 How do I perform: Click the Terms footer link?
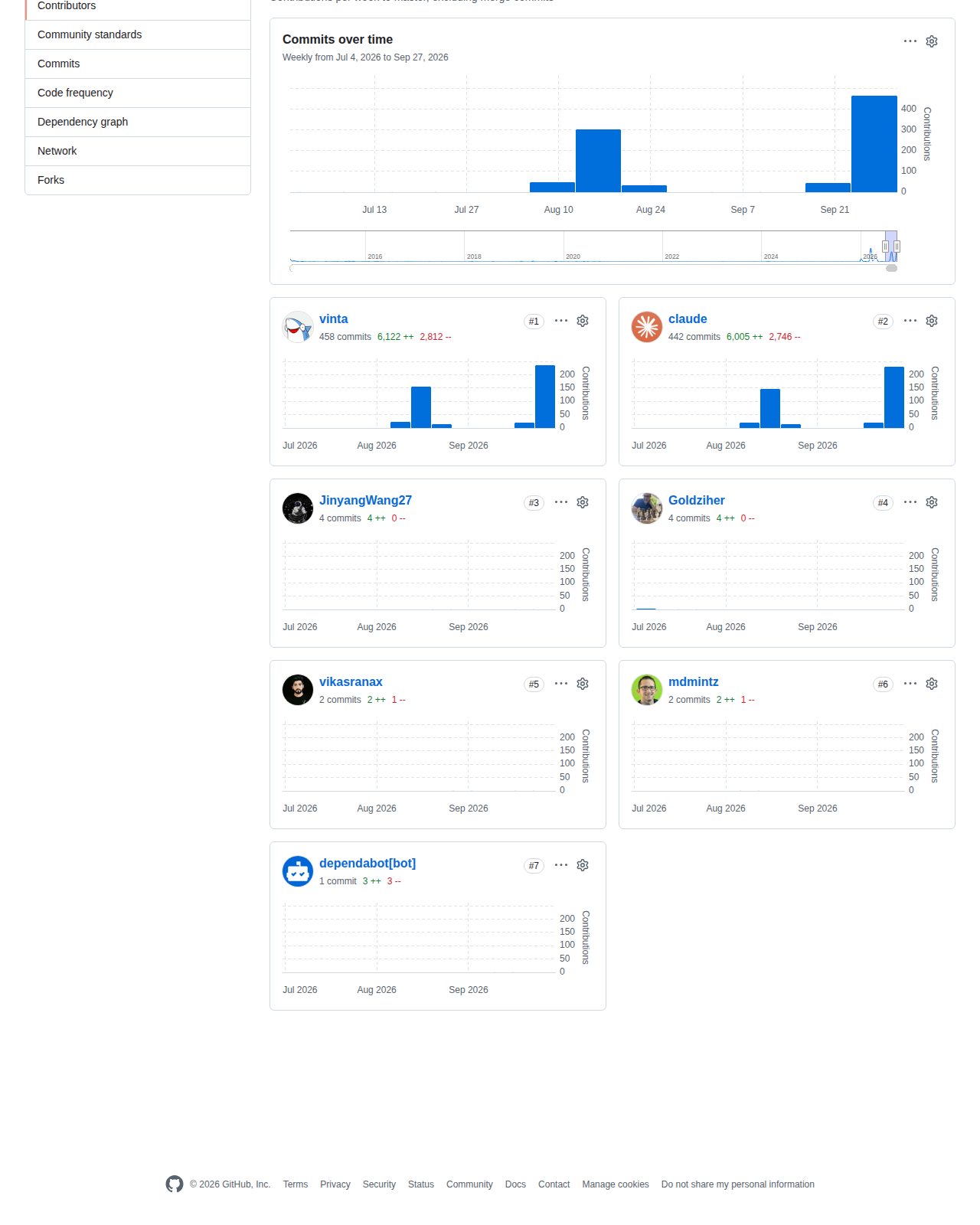point(296,1184)
